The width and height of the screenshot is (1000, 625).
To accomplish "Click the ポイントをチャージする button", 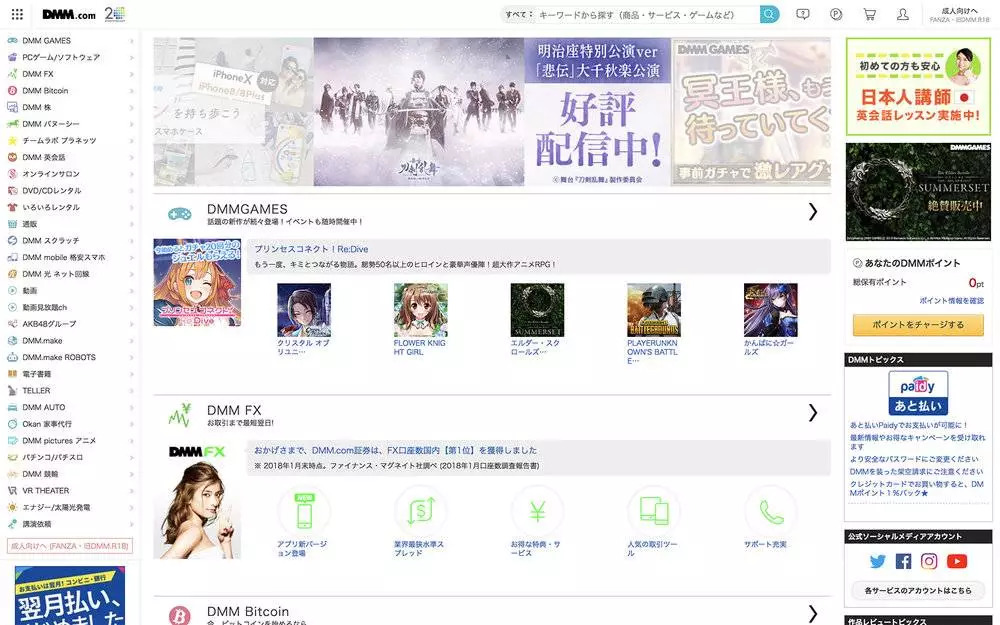I will [918, 325].
